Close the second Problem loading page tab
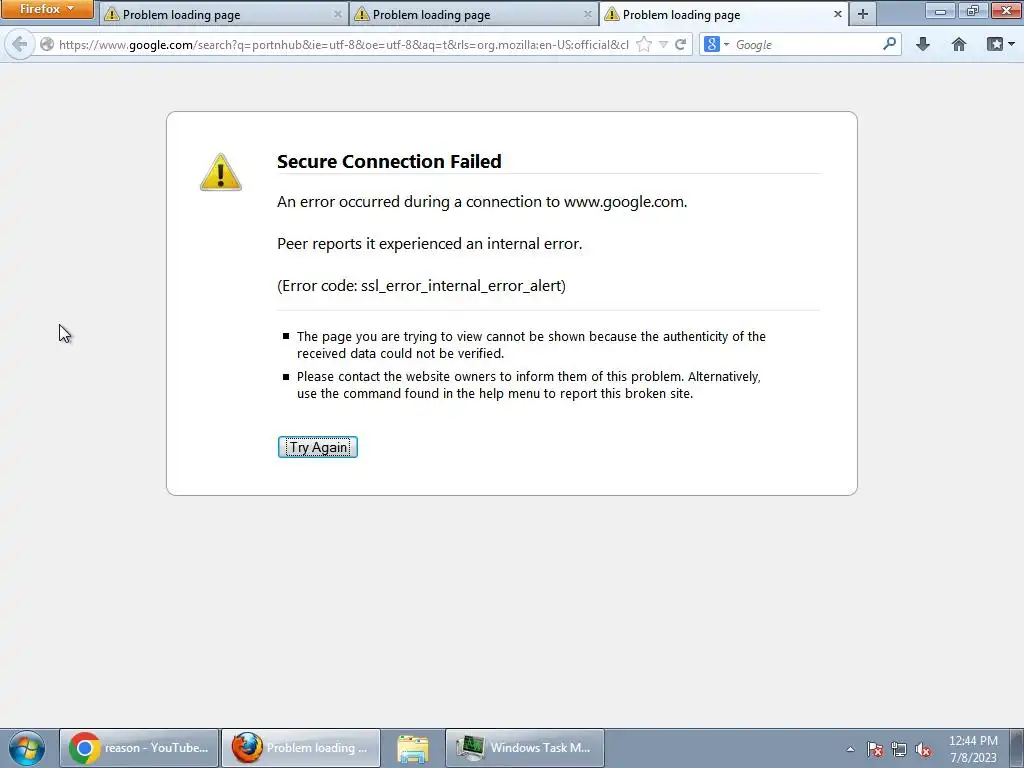This screenshot has height=768, width=1024. pos(587,14)
